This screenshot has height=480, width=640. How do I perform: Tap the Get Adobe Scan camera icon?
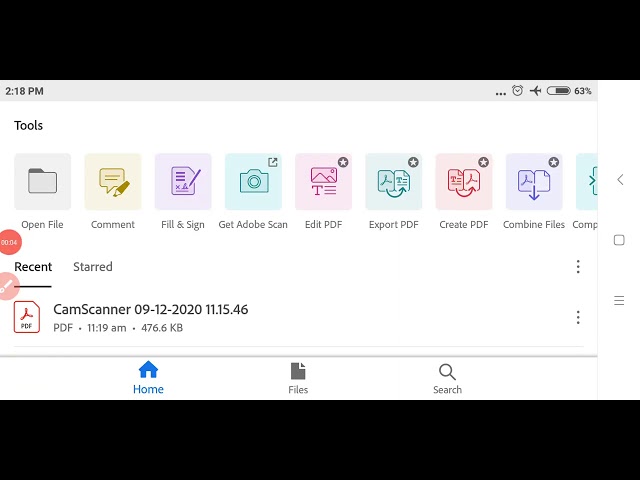tap(253, 182)
